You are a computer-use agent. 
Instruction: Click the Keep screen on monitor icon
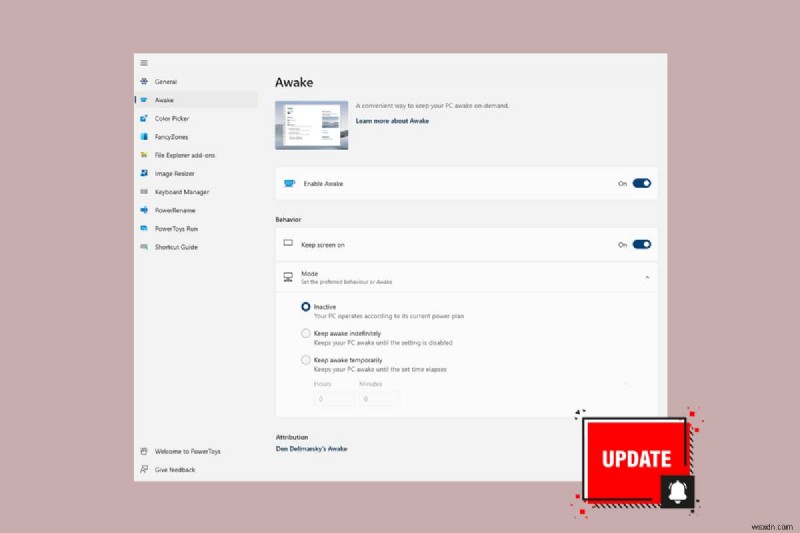coord(288,243)
